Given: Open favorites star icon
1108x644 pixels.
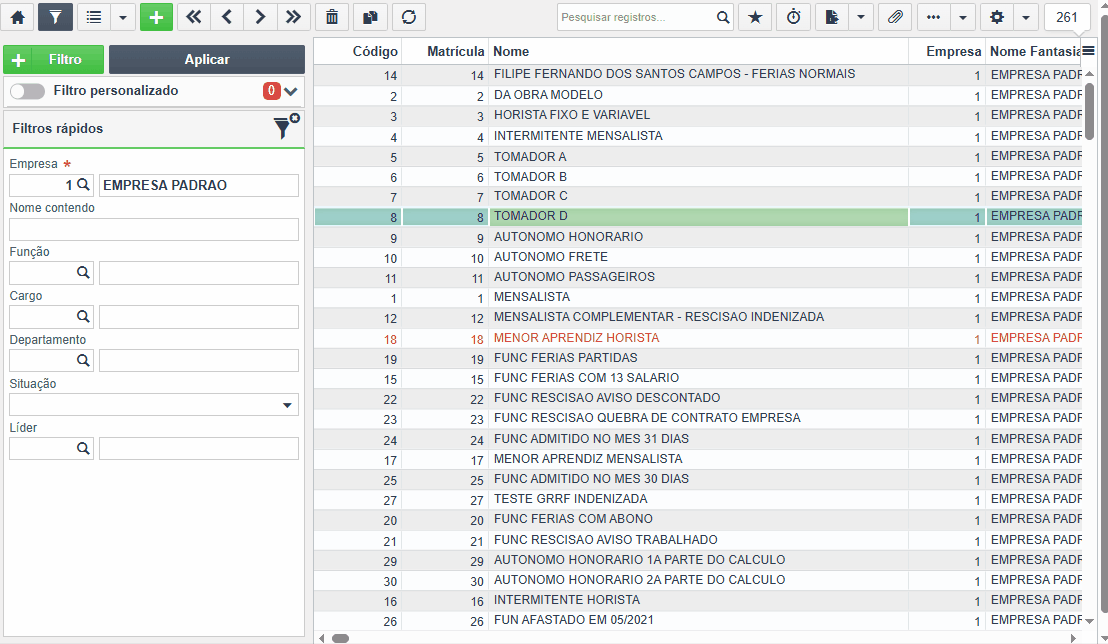Looking at the screenshot, I should point(755,17).
